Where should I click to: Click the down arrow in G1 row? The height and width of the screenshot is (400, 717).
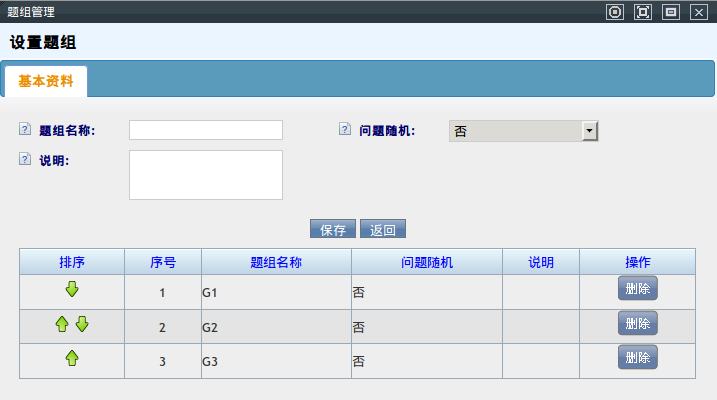(72, 290)
